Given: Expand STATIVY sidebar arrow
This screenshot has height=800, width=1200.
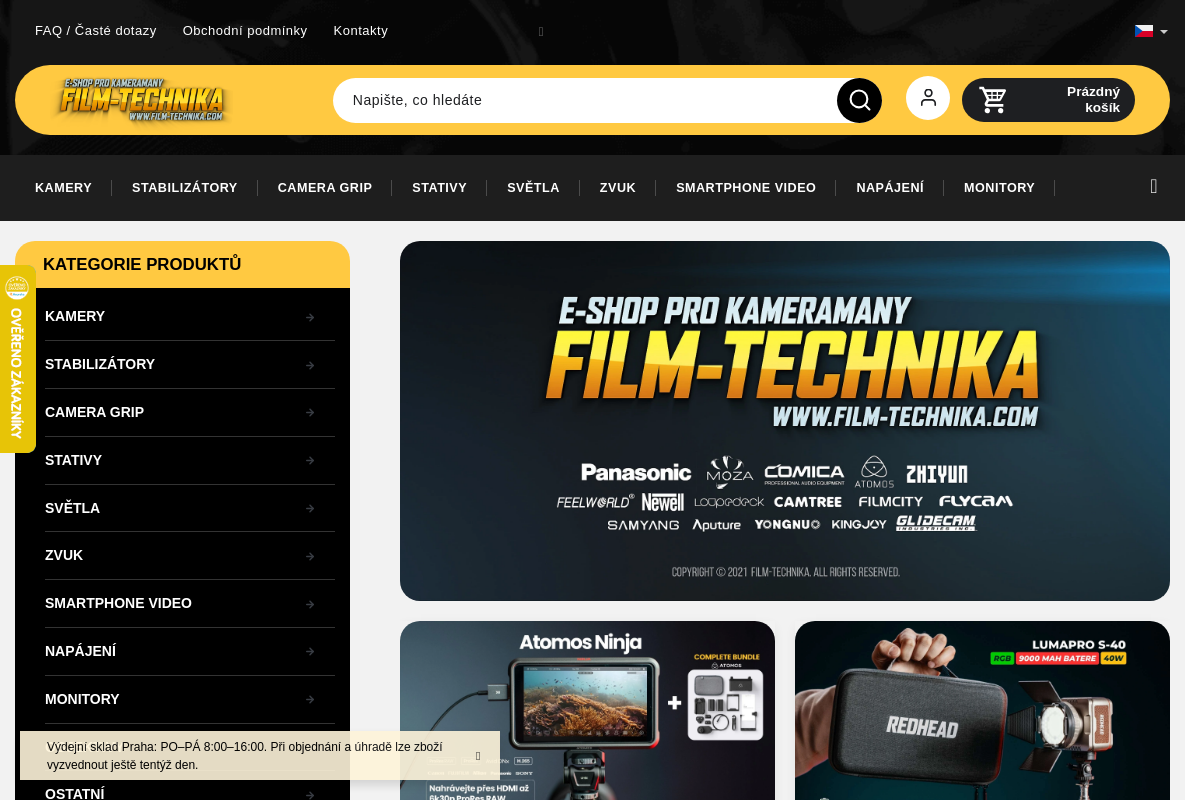Looking at the screenshot, I should [x=310, y=461].
